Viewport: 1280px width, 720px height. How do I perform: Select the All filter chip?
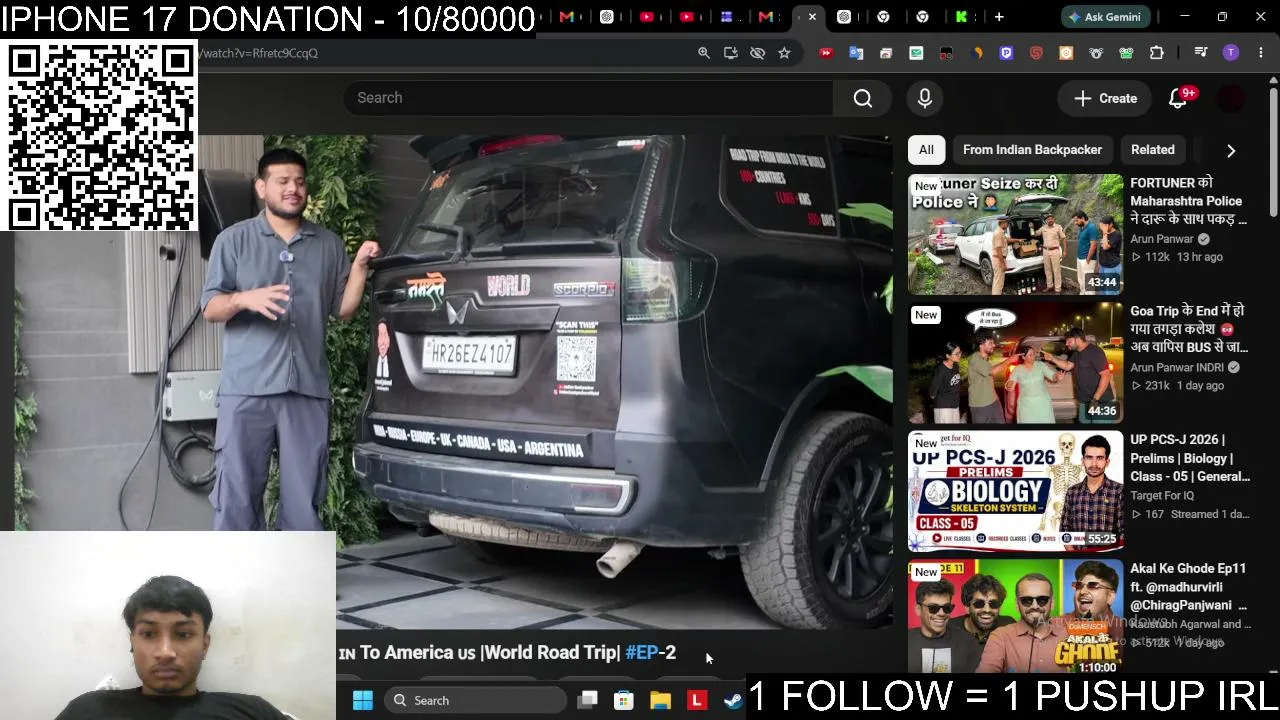click(926, 150)
